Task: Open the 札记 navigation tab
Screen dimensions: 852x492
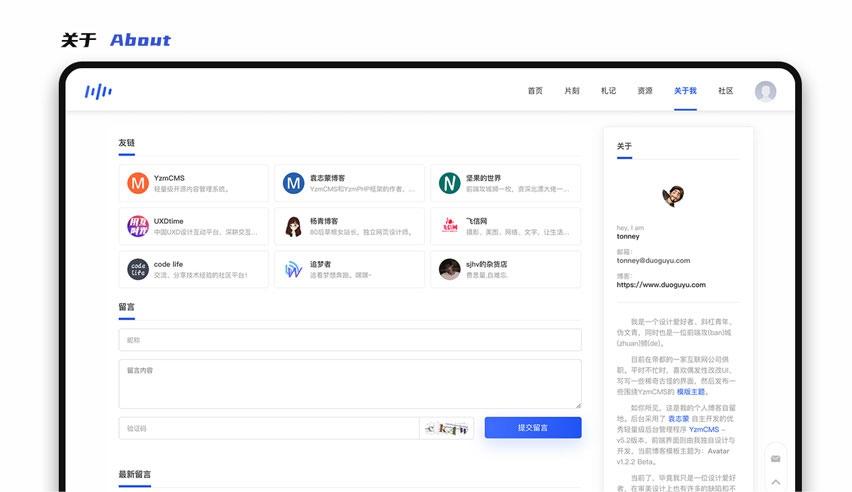Action: pyautogui.click(x=608, y=91)
